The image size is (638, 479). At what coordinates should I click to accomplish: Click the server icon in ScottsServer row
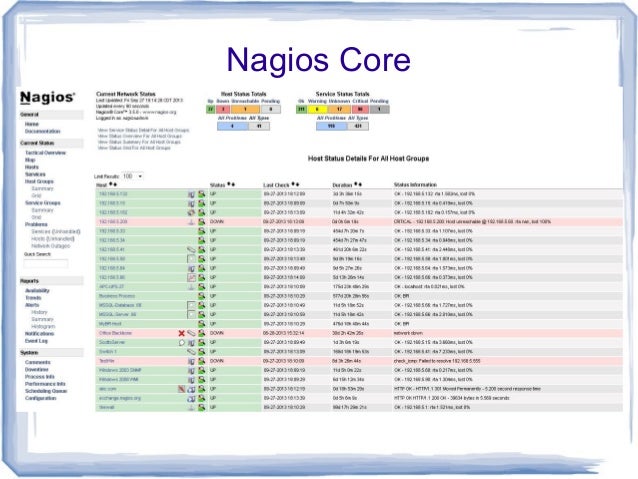click(x=191, y=342)
